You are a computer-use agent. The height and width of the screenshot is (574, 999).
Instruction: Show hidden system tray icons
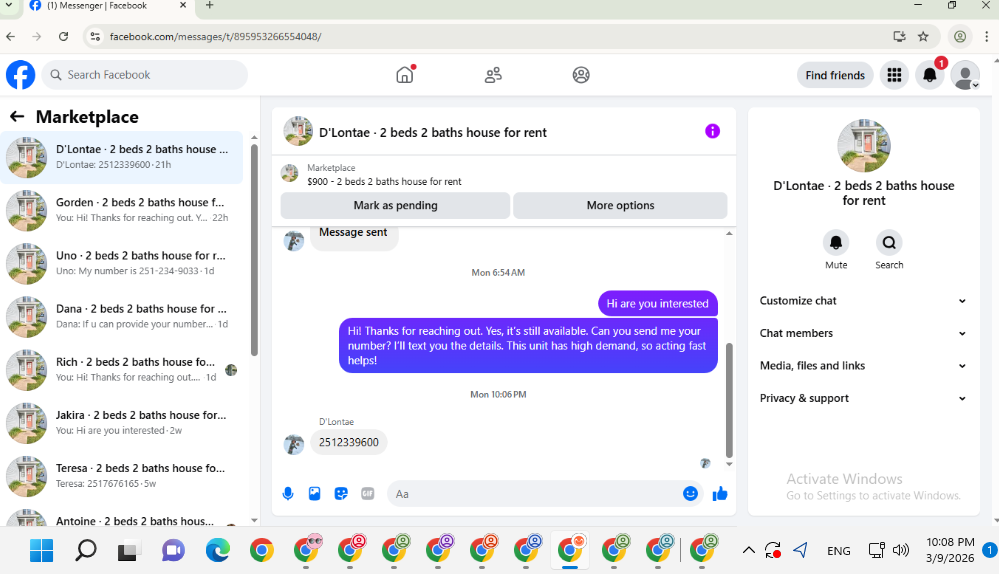pyautogui.click(x=749, y=550)
